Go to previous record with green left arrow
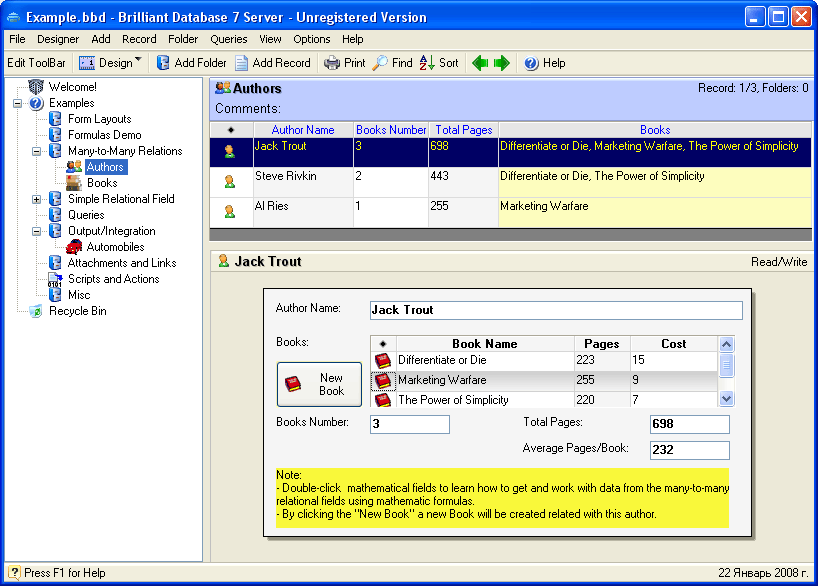This screenshot has height=586, width=818. (480, 63)
